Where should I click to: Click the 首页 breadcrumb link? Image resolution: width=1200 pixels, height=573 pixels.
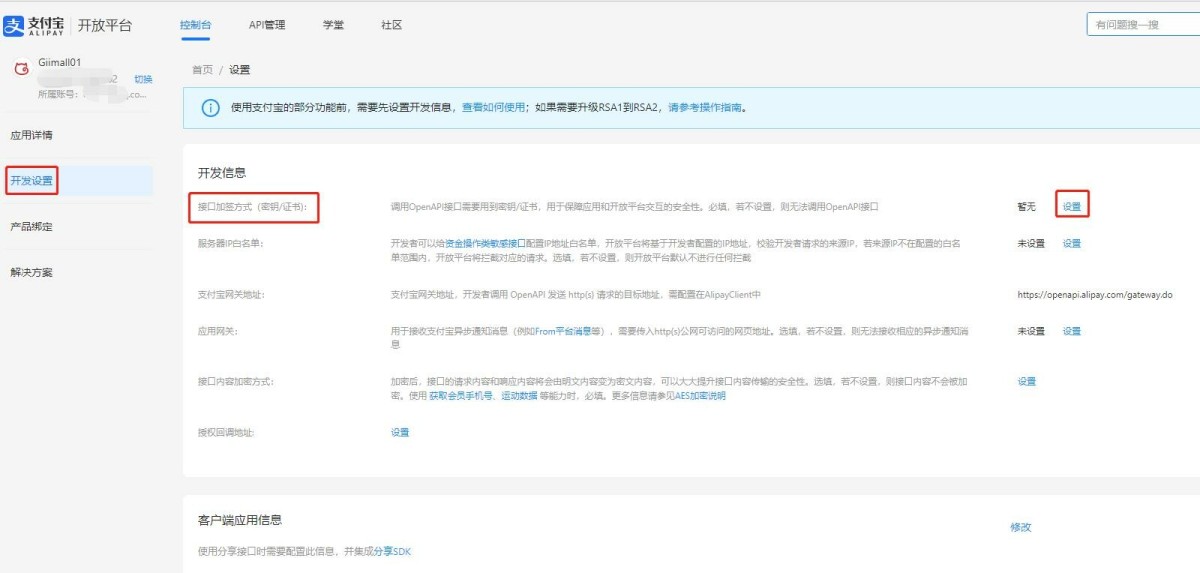(x=202, y=70)
